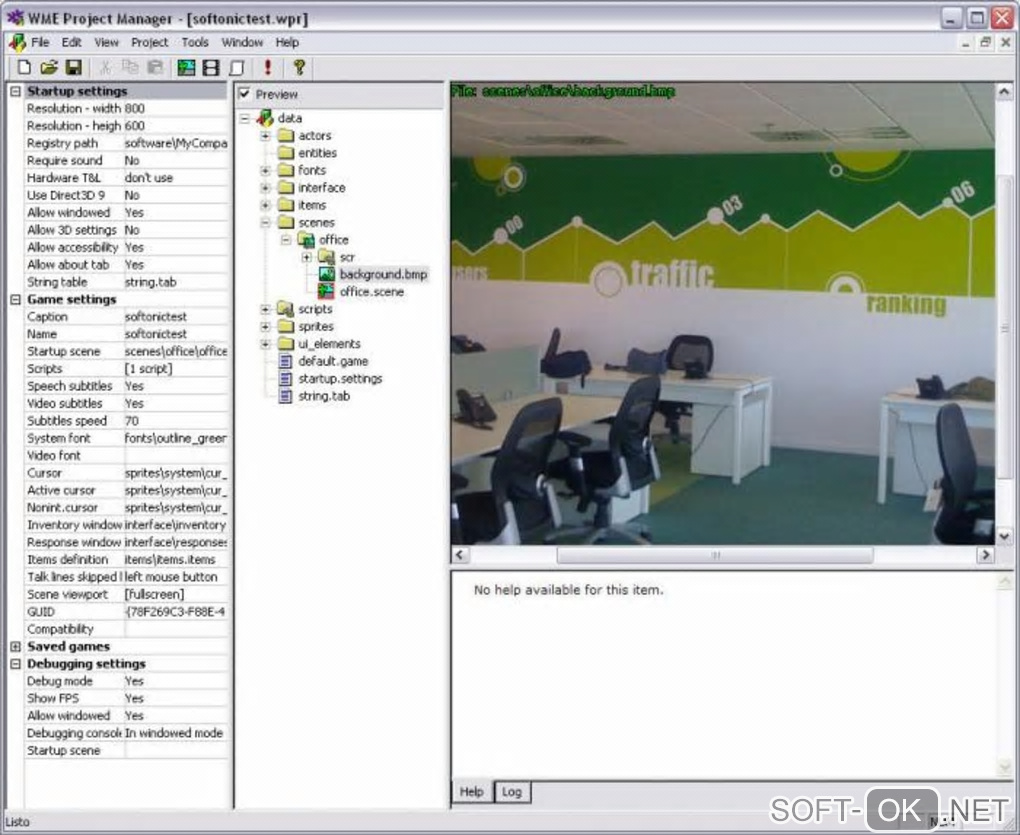Viewport: 1020px width, 835px height.
Task: Click the New project toolbar icon
Action: pos(24,67)
